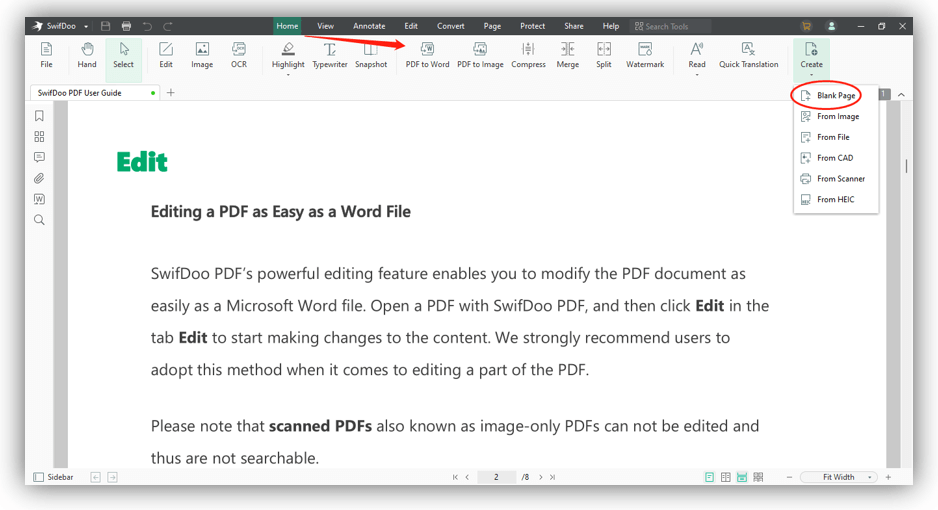Open the Bookmarks sidebar panel
Screen dimensions: 938x510
(x=39, y=115)
